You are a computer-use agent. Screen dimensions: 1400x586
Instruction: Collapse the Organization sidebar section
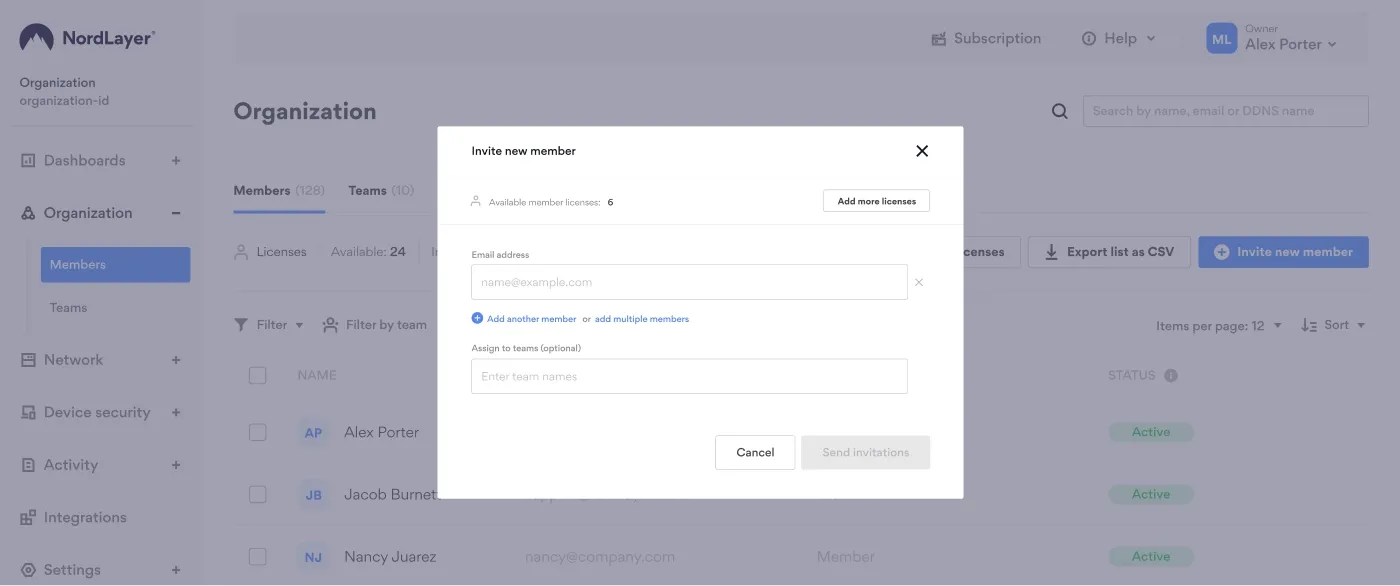pyautogui.click(x=176, y=213)
